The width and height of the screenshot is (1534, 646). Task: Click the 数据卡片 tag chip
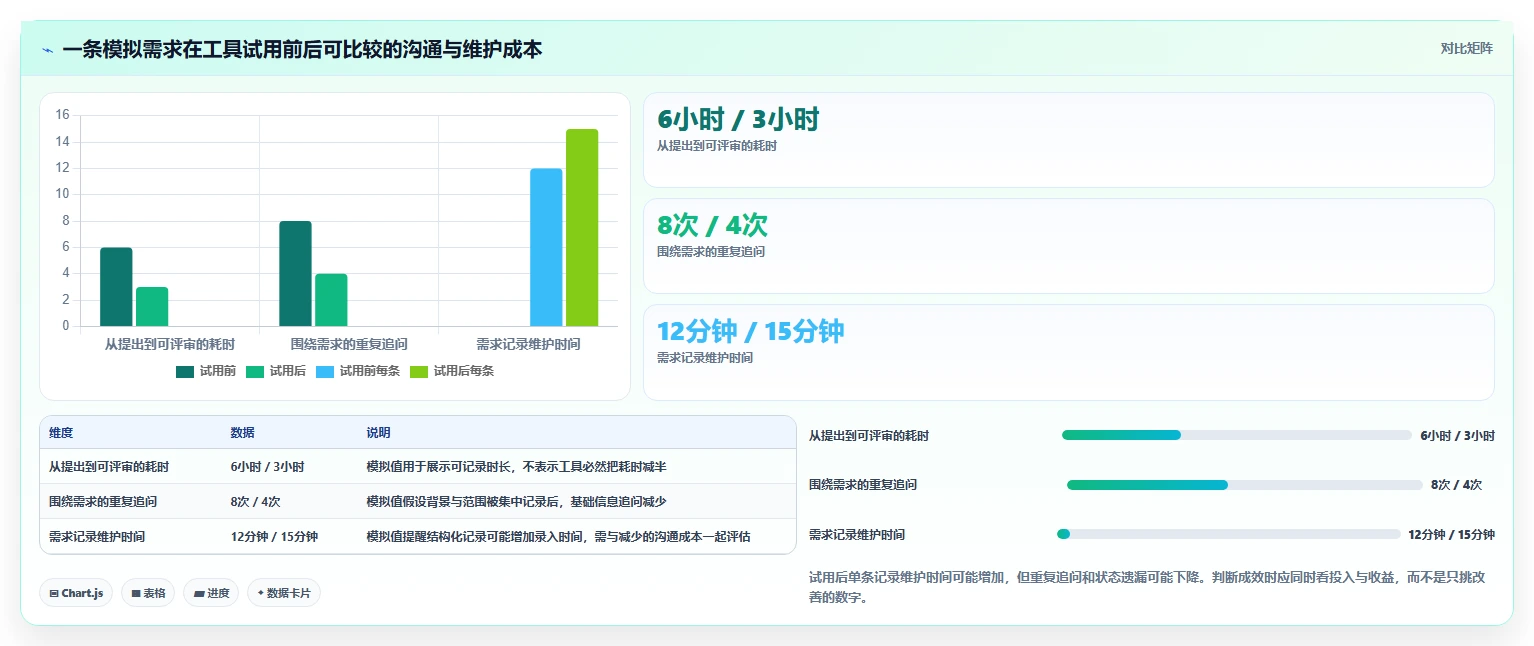click(284, 593)
